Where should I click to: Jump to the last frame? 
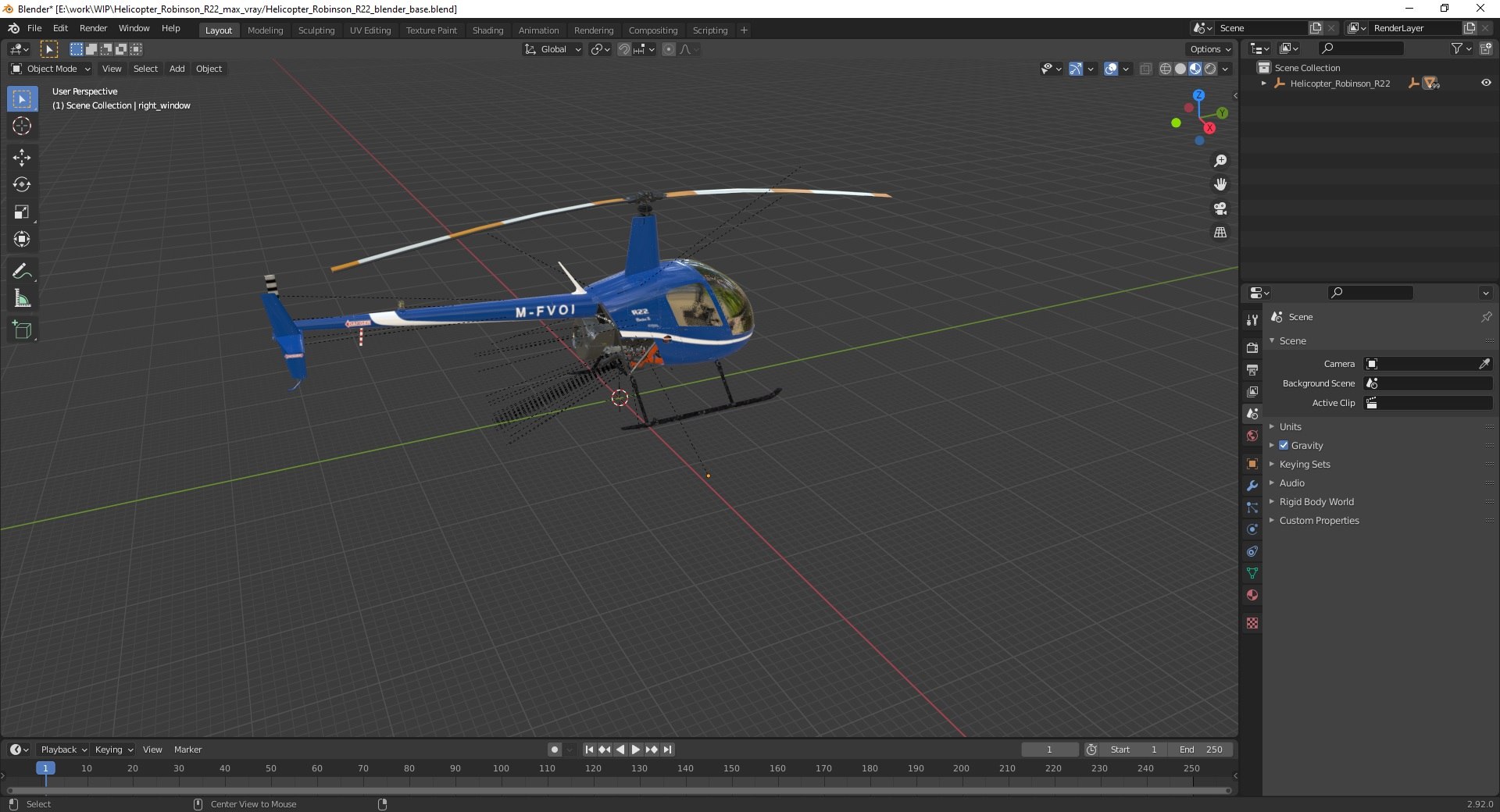[667, 750]
